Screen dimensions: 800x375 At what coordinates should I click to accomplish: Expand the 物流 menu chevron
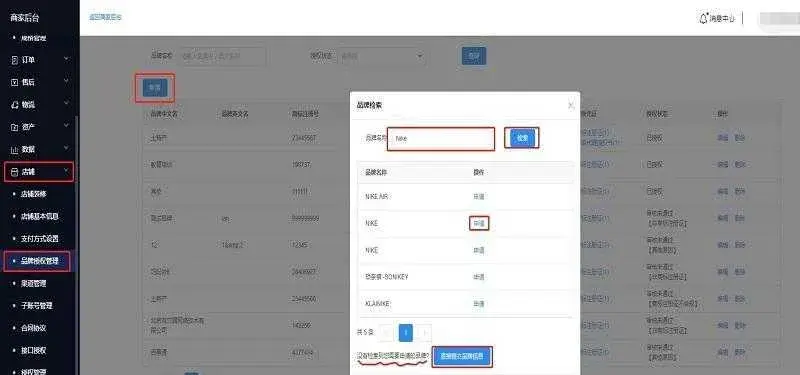66,104
